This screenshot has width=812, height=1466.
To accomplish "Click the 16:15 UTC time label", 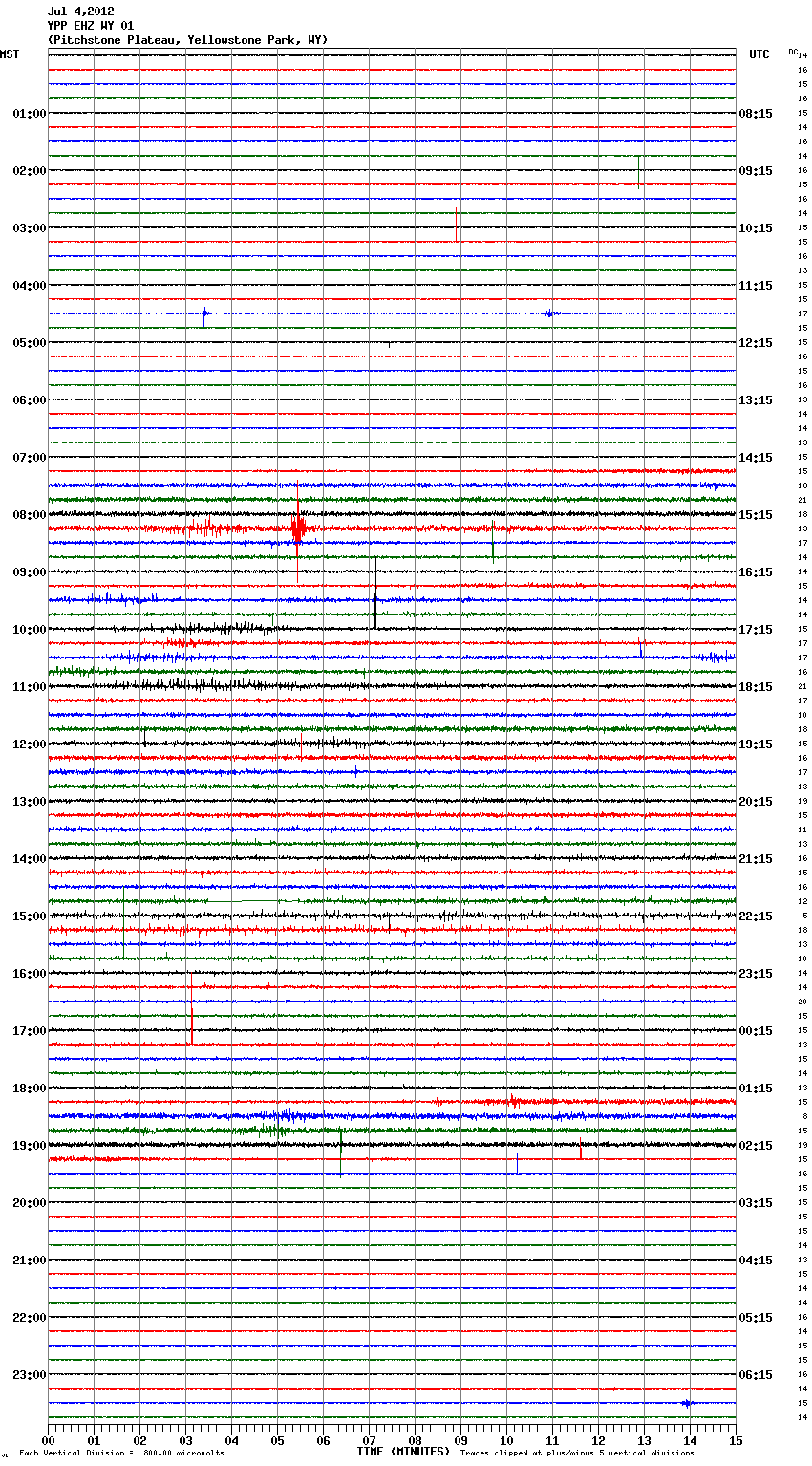I will point(756,572).
